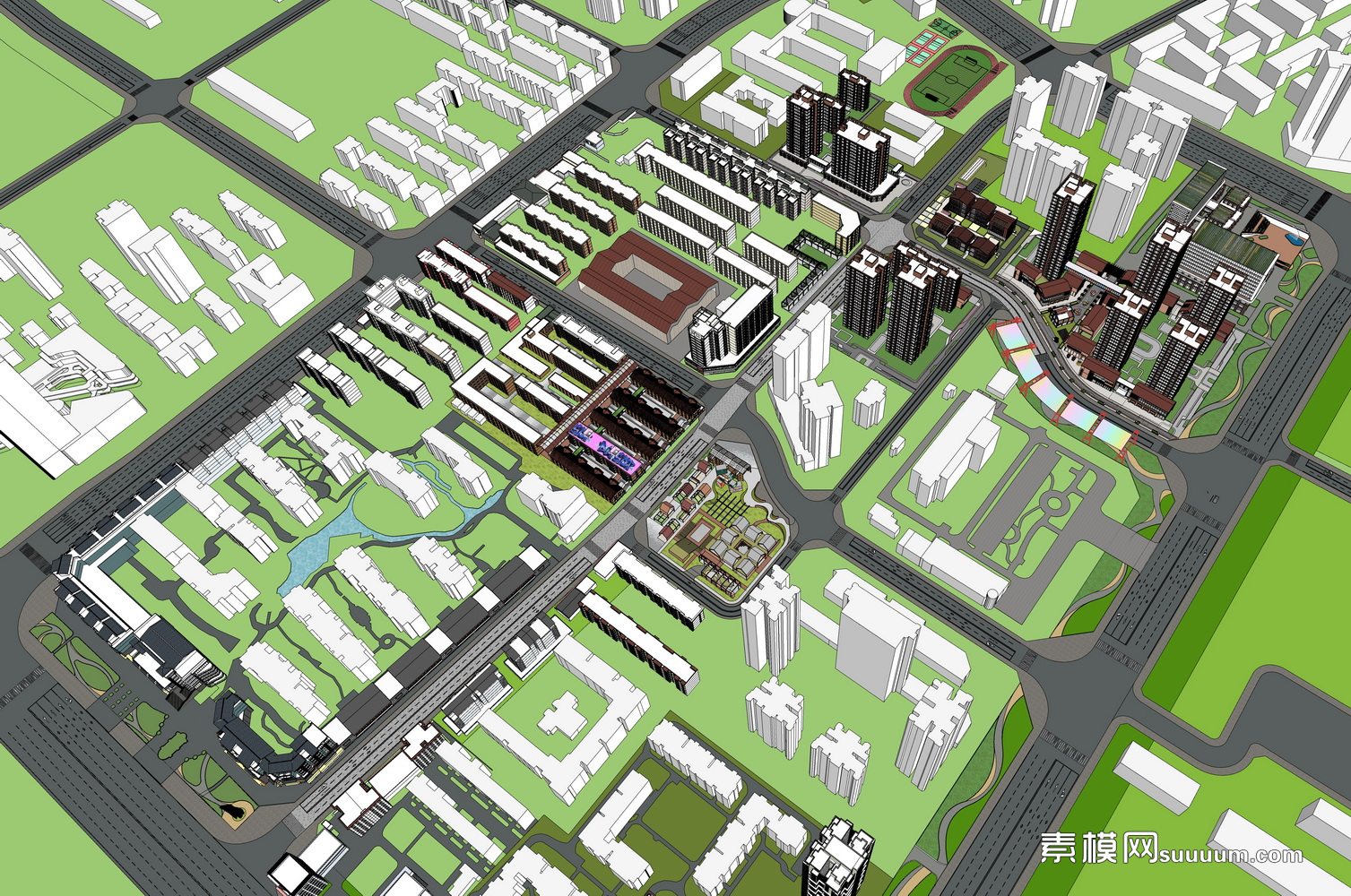Click the black-and-white high-rise at bottom edge
The height and width of the screenshot is (896, 1351).
tap(837, 860)
